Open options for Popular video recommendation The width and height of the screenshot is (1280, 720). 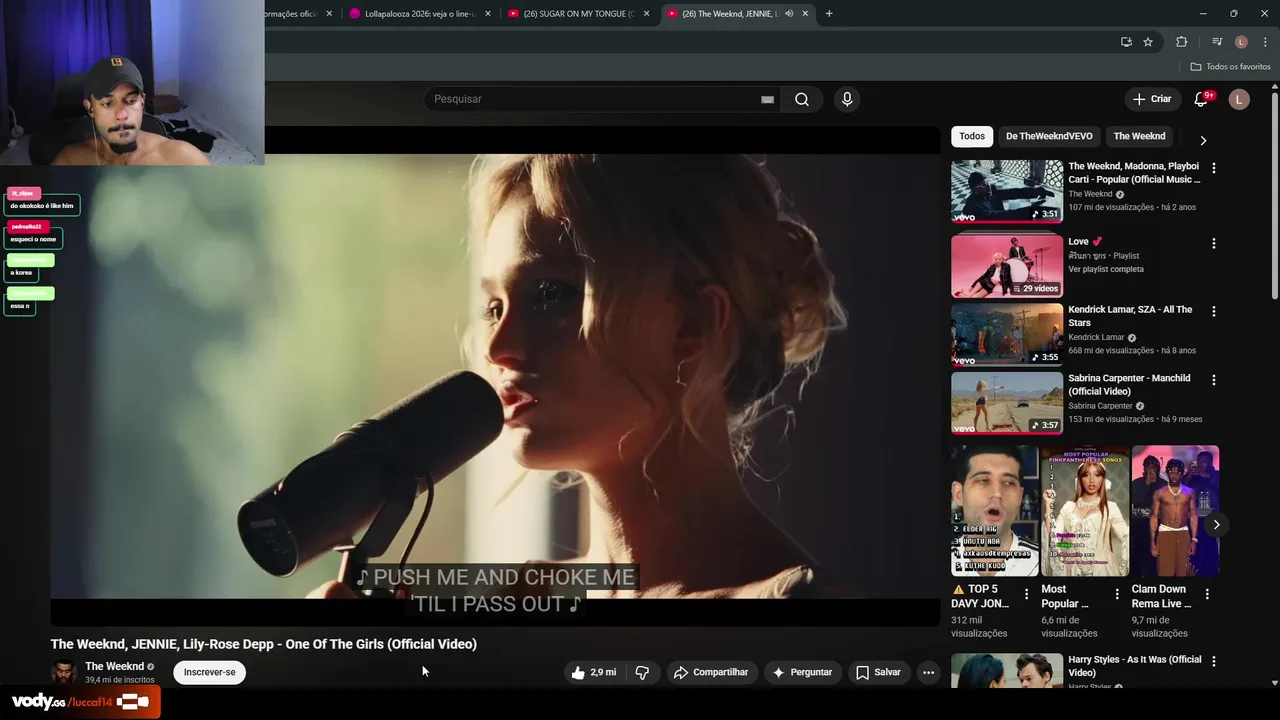1214,168
